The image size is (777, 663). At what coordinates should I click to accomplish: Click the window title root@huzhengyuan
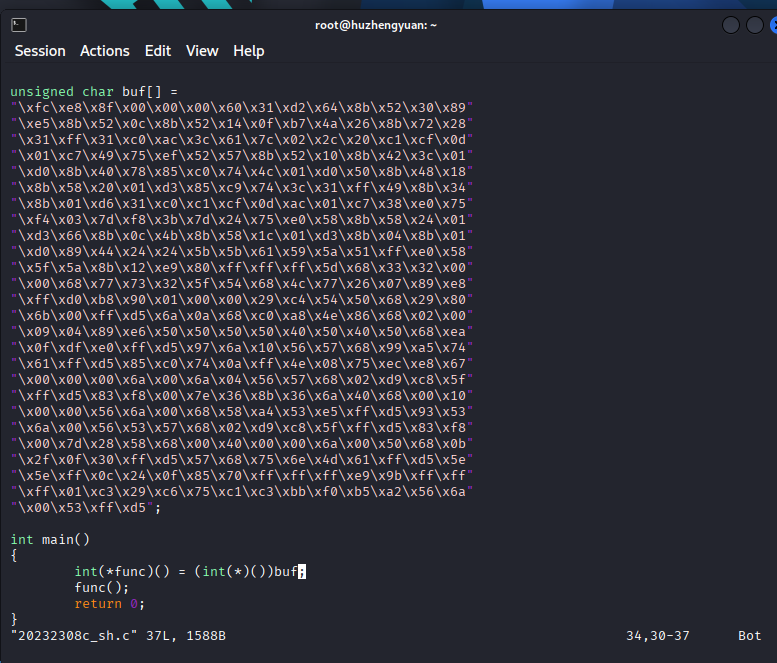coord(376,25)
